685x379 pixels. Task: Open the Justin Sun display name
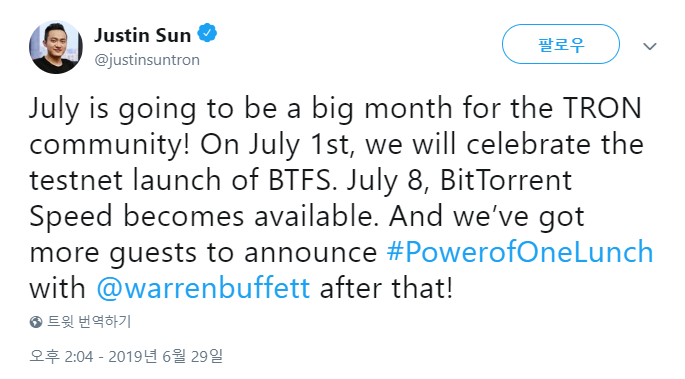(142, 35)
